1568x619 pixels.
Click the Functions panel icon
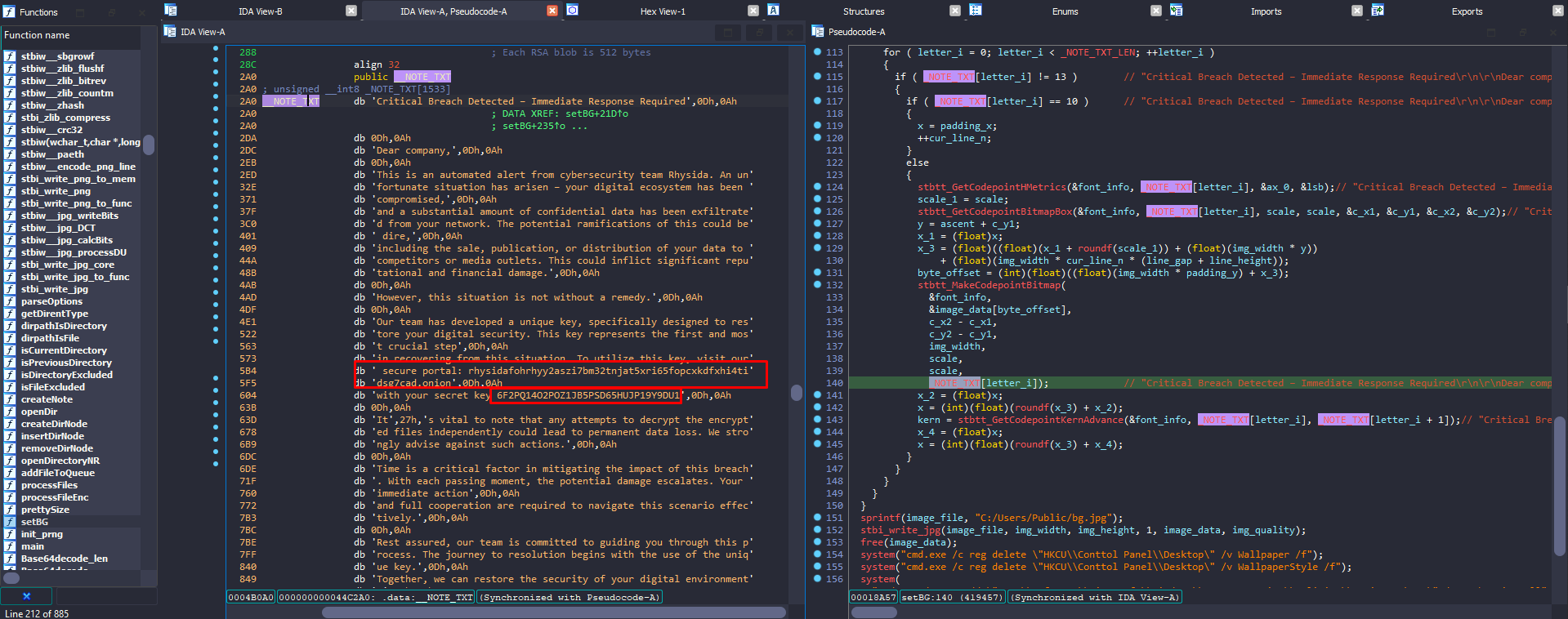pos(10,11)
